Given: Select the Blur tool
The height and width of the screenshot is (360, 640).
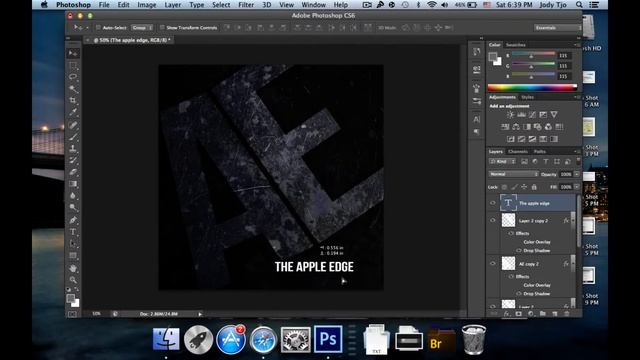Looking at the screenshot, I should pyautogui.click(x=73, y=196).
